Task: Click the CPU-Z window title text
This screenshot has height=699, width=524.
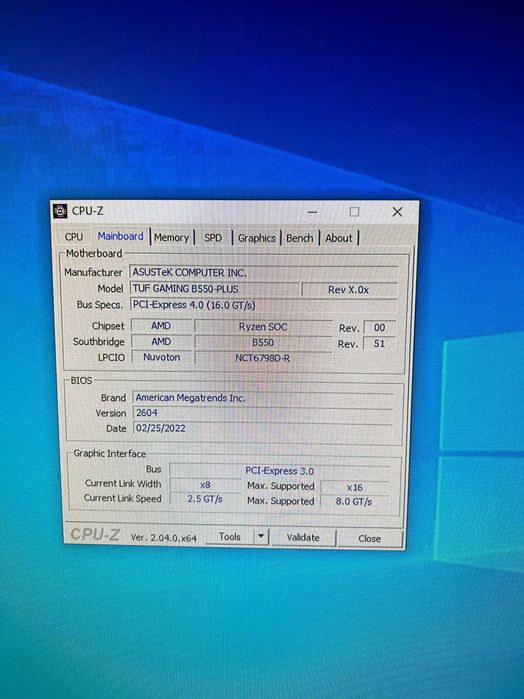Action: pyautogui.click(x=87, y=211)
